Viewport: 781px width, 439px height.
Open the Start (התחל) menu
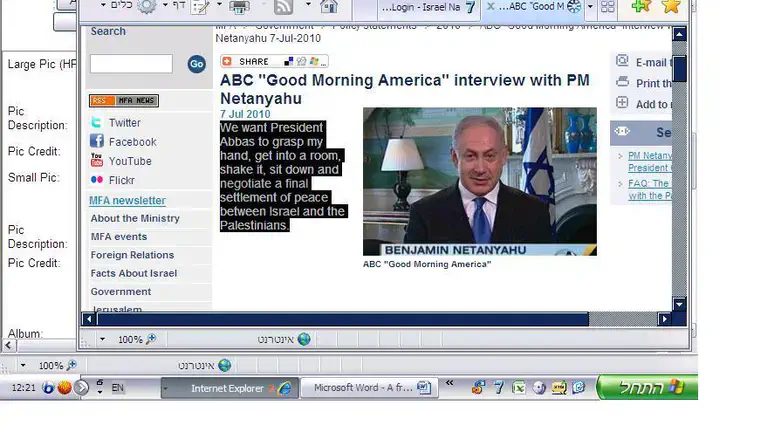(x=647, y=387)
